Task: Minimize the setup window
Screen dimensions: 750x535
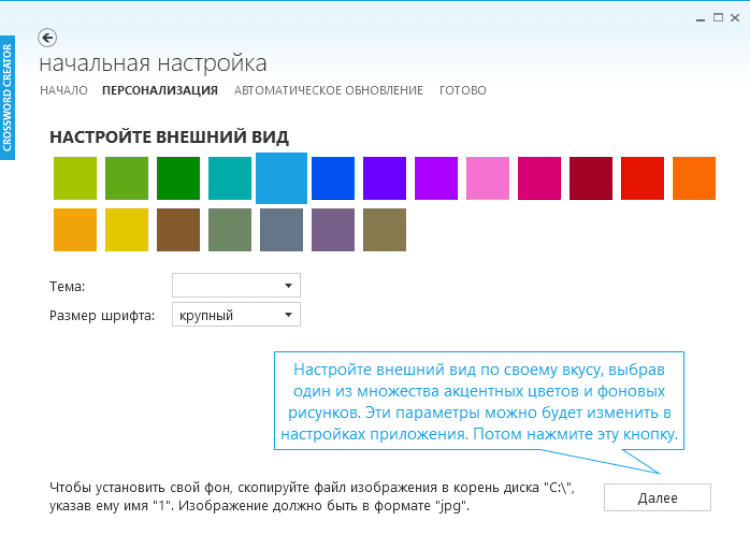Action: (x=701, y=18)
